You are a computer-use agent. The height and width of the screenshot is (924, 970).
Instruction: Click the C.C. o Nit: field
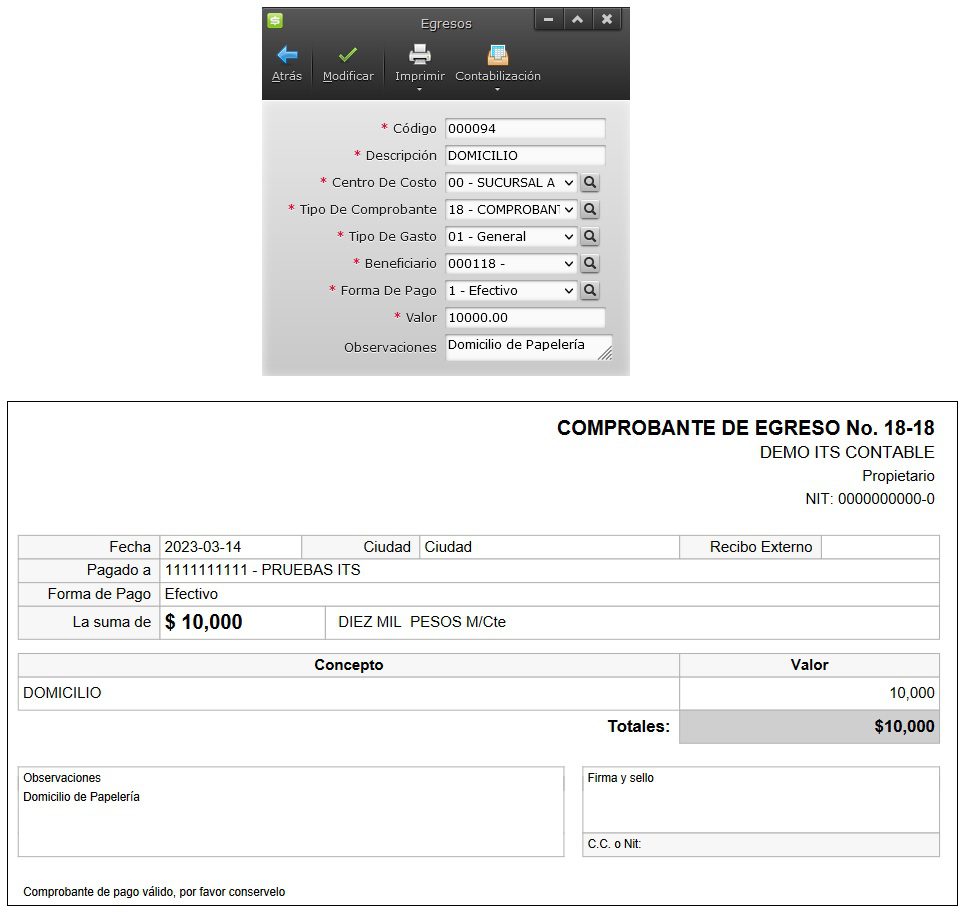click(761, 845)
